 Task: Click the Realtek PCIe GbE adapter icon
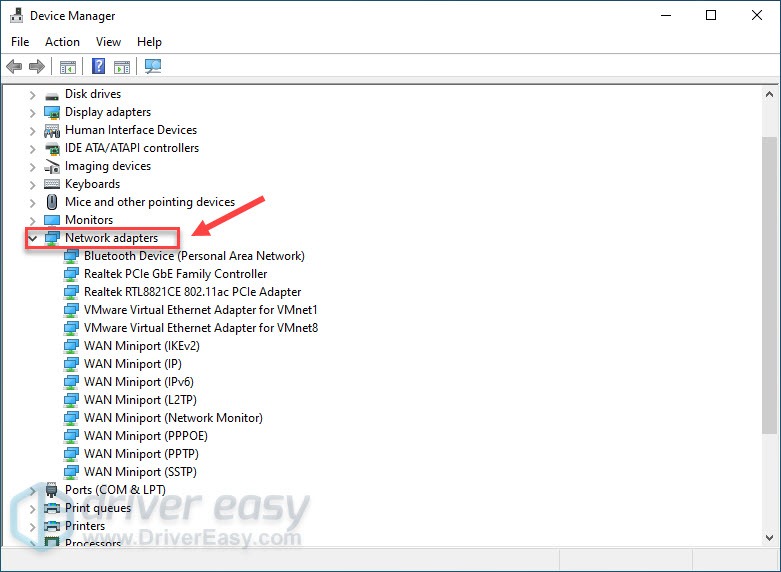71,274
